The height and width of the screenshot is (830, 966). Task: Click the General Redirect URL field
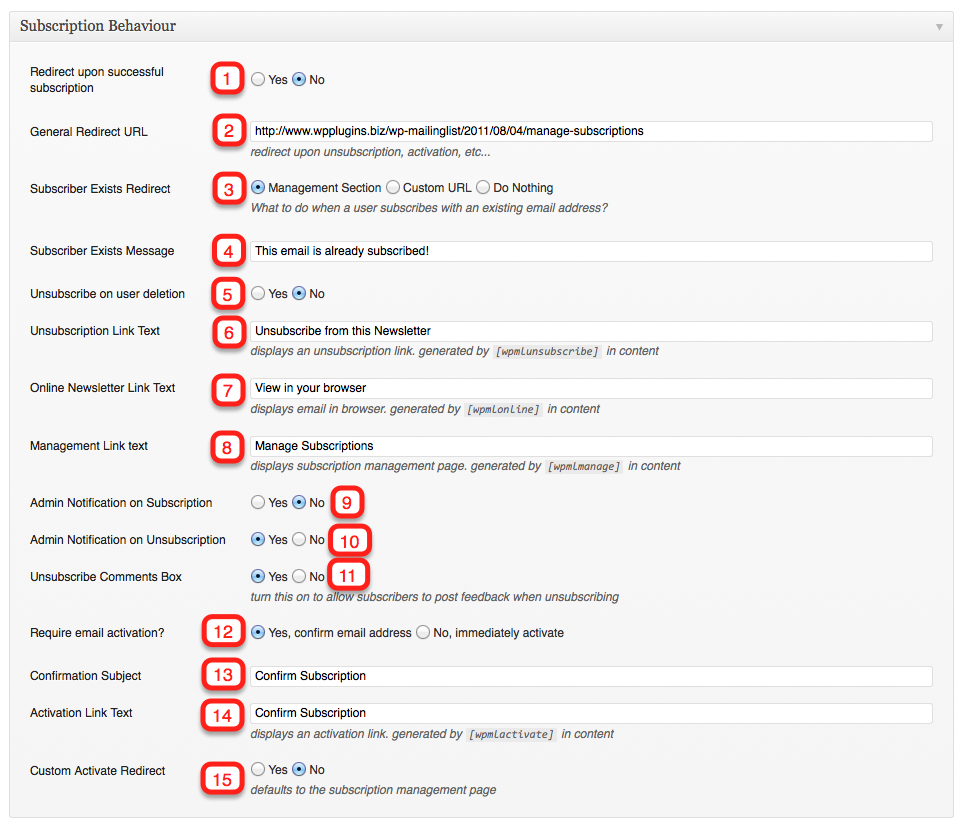pos(591,131)
